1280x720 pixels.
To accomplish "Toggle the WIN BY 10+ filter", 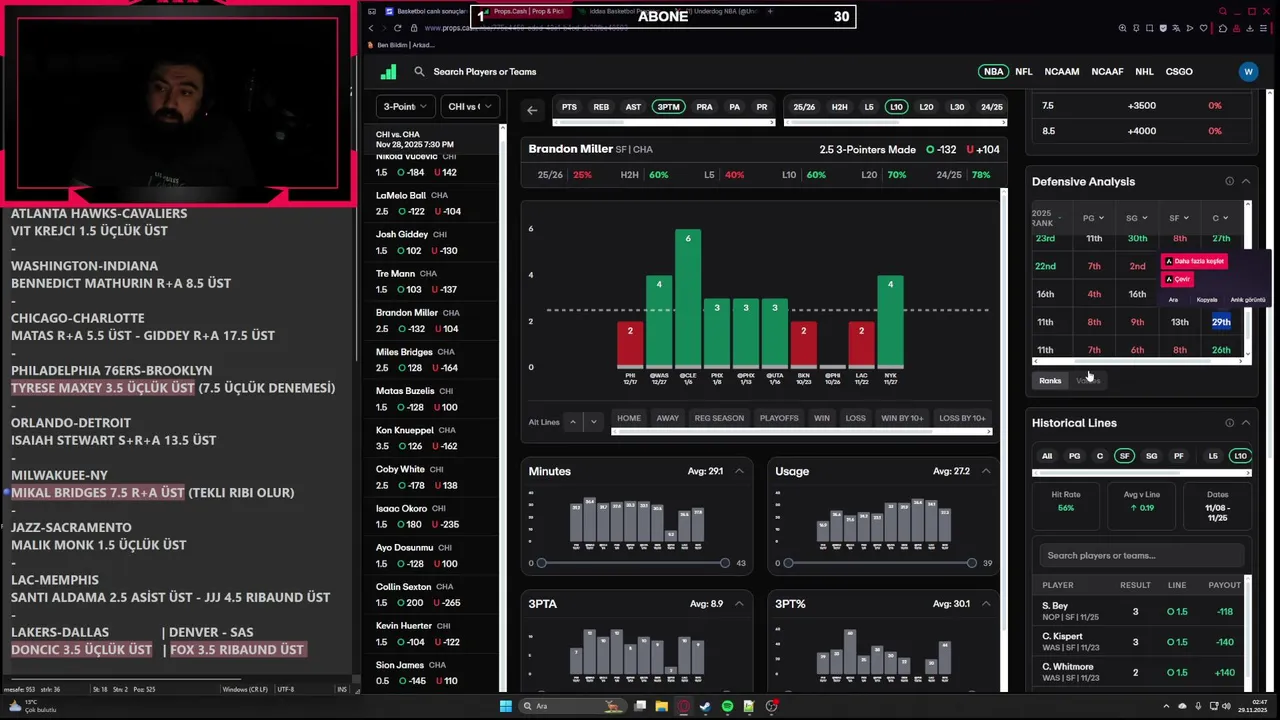I will coord(902,418).
